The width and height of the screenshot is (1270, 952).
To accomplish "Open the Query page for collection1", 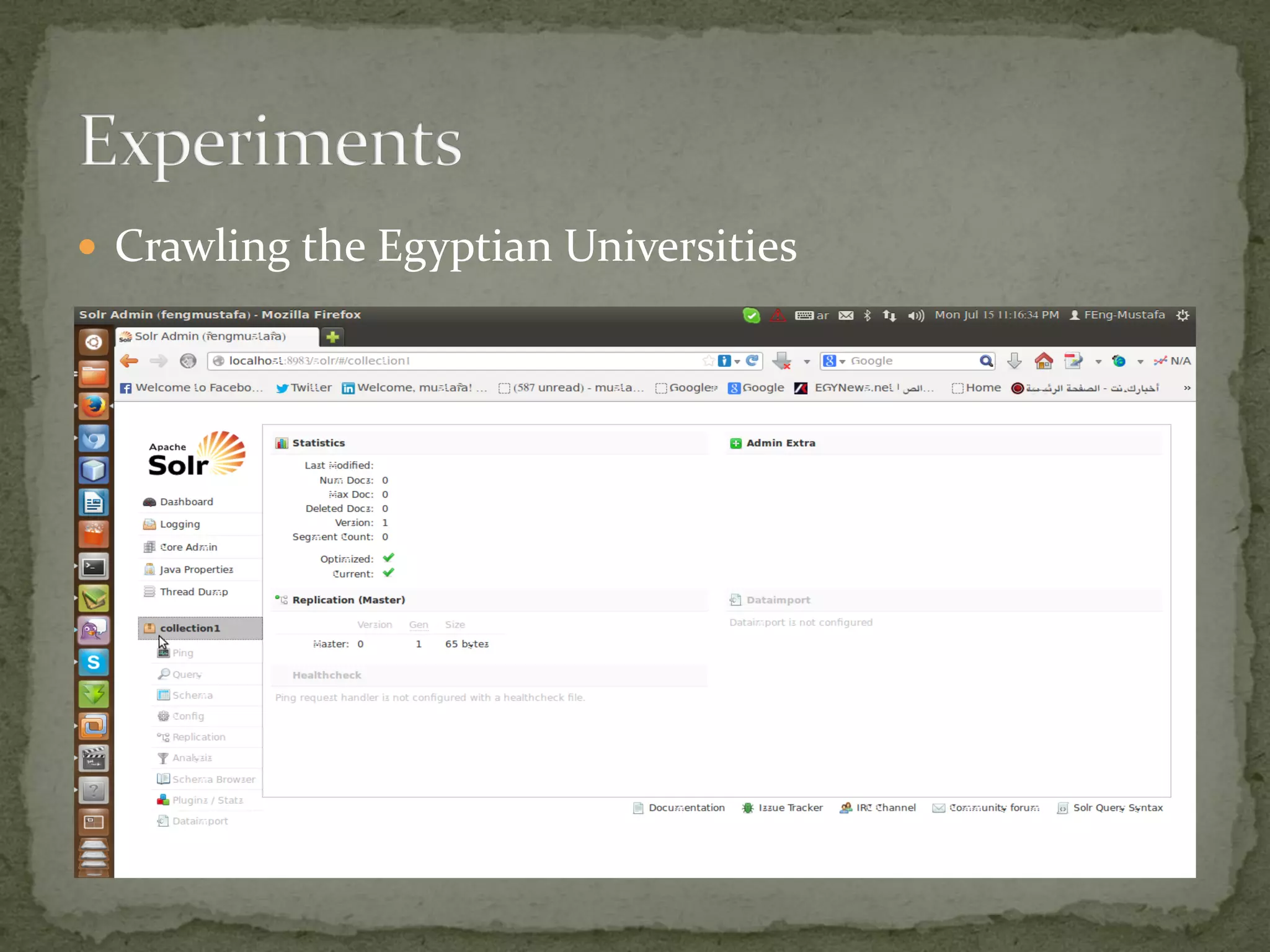I will pyautogui.click(x=180, y=674).
